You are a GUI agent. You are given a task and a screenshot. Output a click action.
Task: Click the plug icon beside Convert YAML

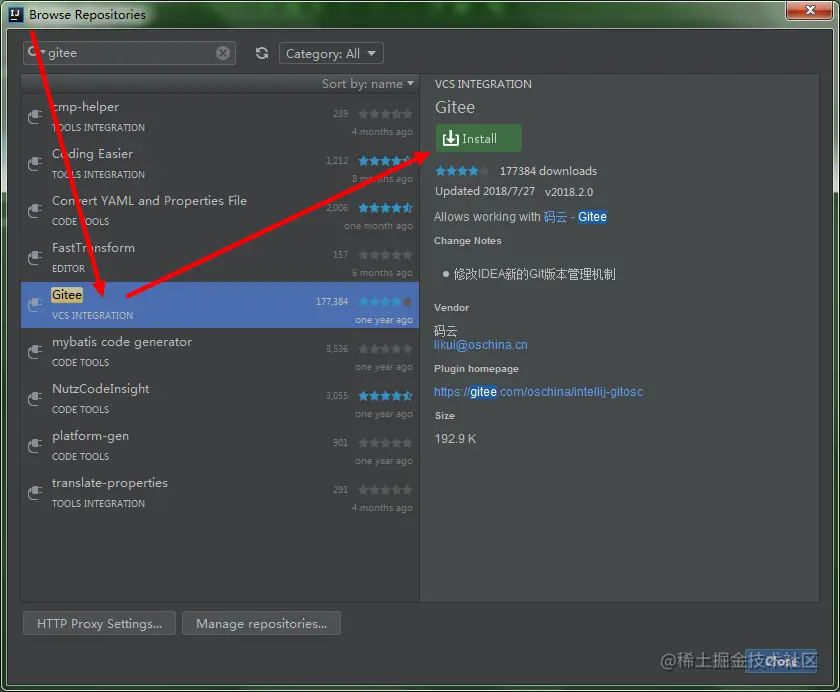pyautogui.click(x=35, y=210)
